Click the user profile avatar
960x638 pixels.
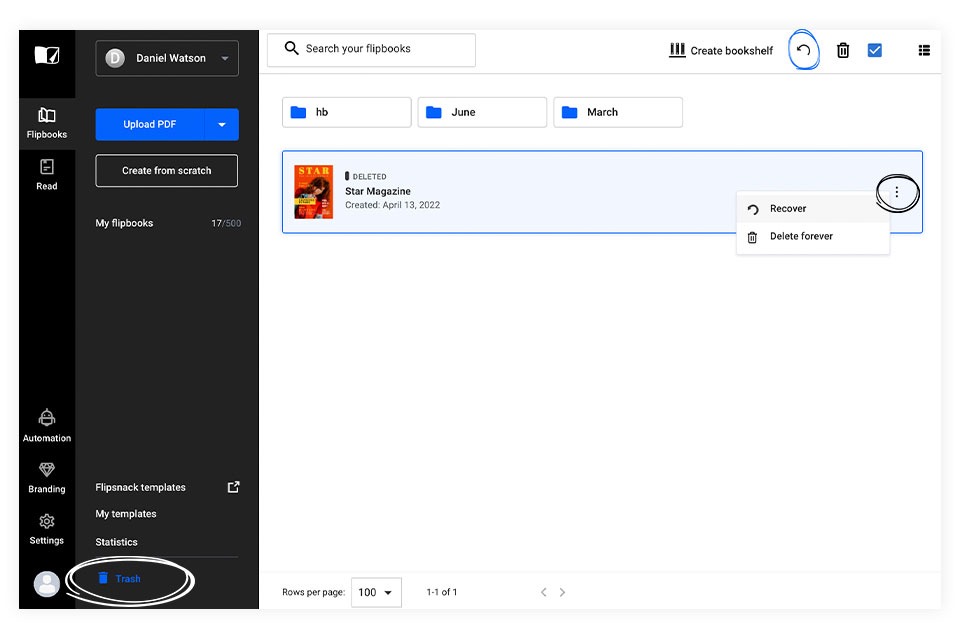47,584
